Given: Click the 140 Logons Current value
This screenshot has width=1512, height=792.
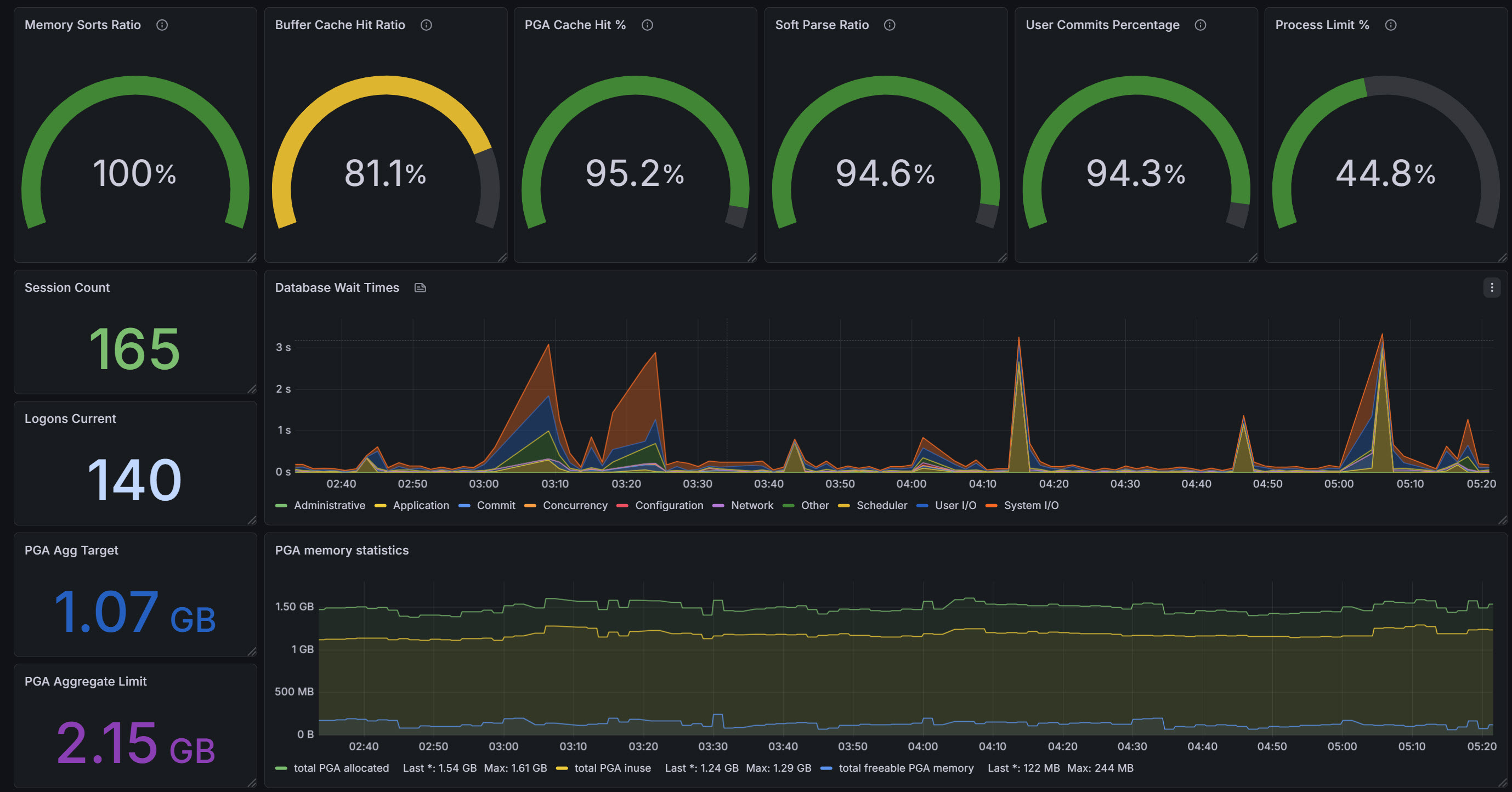Looking at the screenshot, I should pyautogui.click(x=134, y=480).
